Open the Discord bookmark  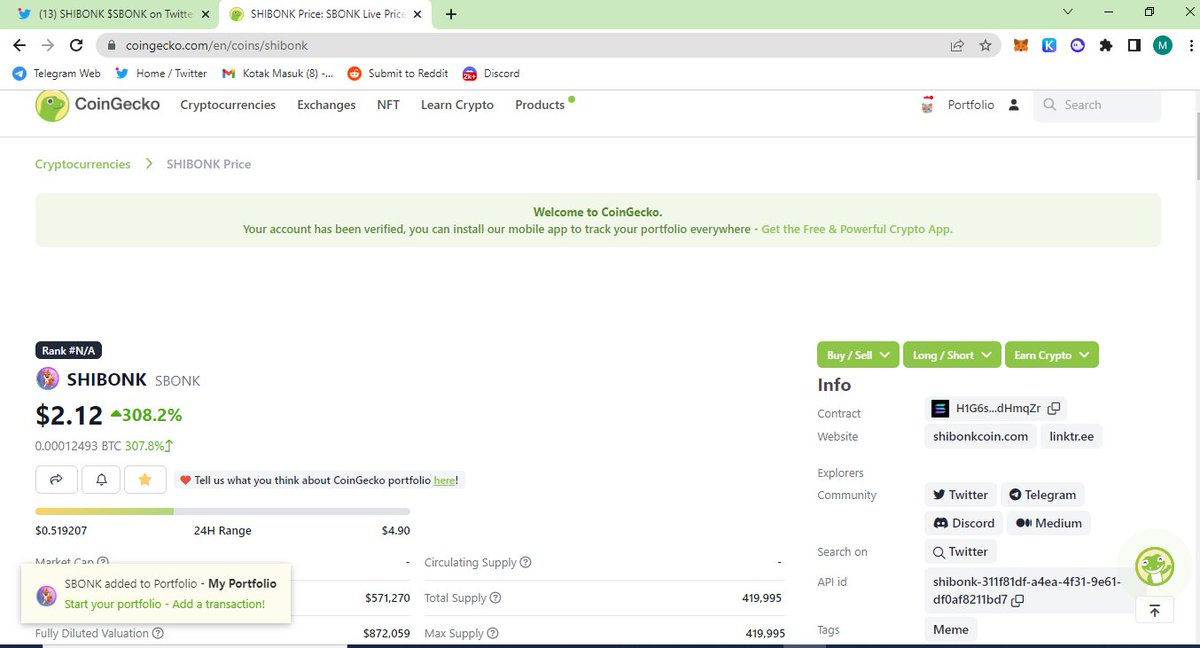coord(491,73)
